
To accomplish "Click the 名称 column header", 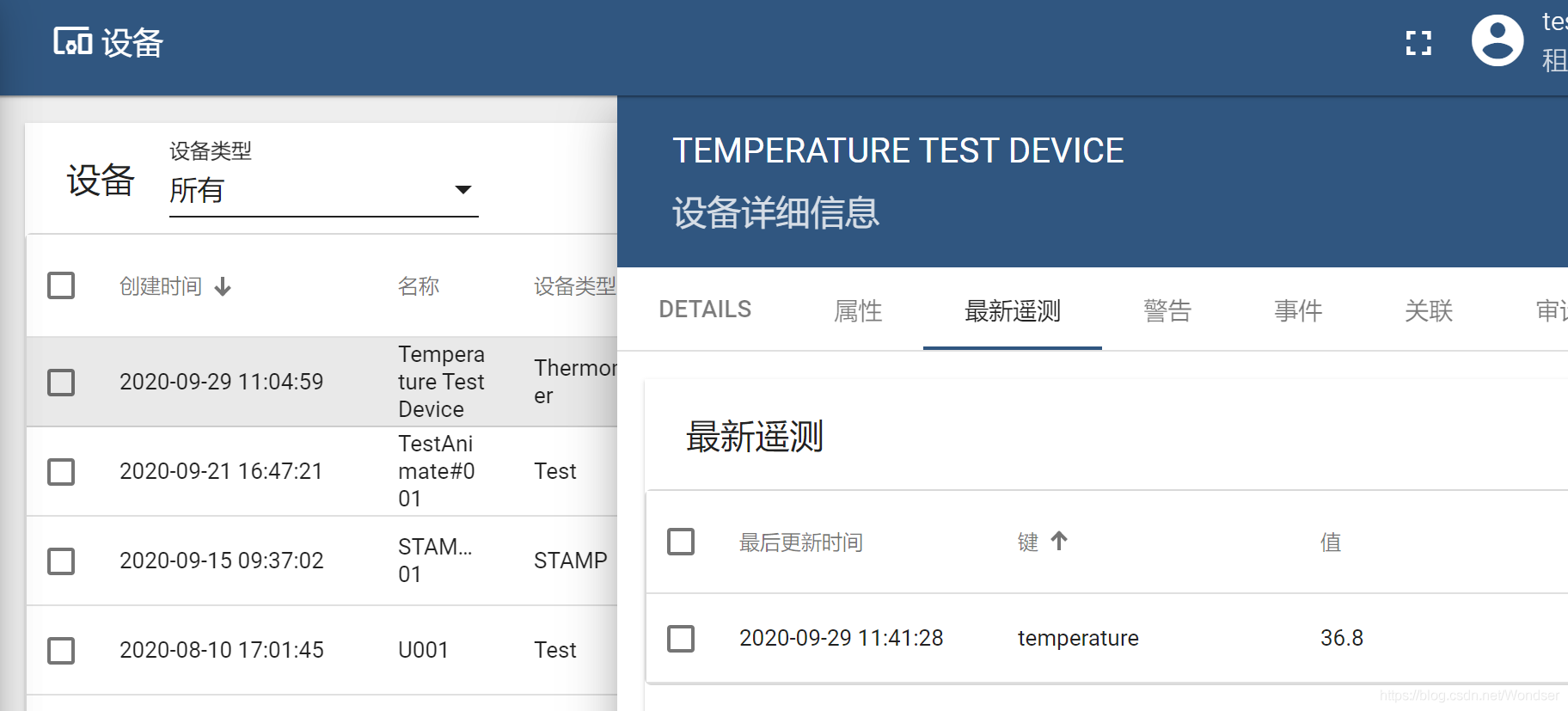I will tap(419, 286).
